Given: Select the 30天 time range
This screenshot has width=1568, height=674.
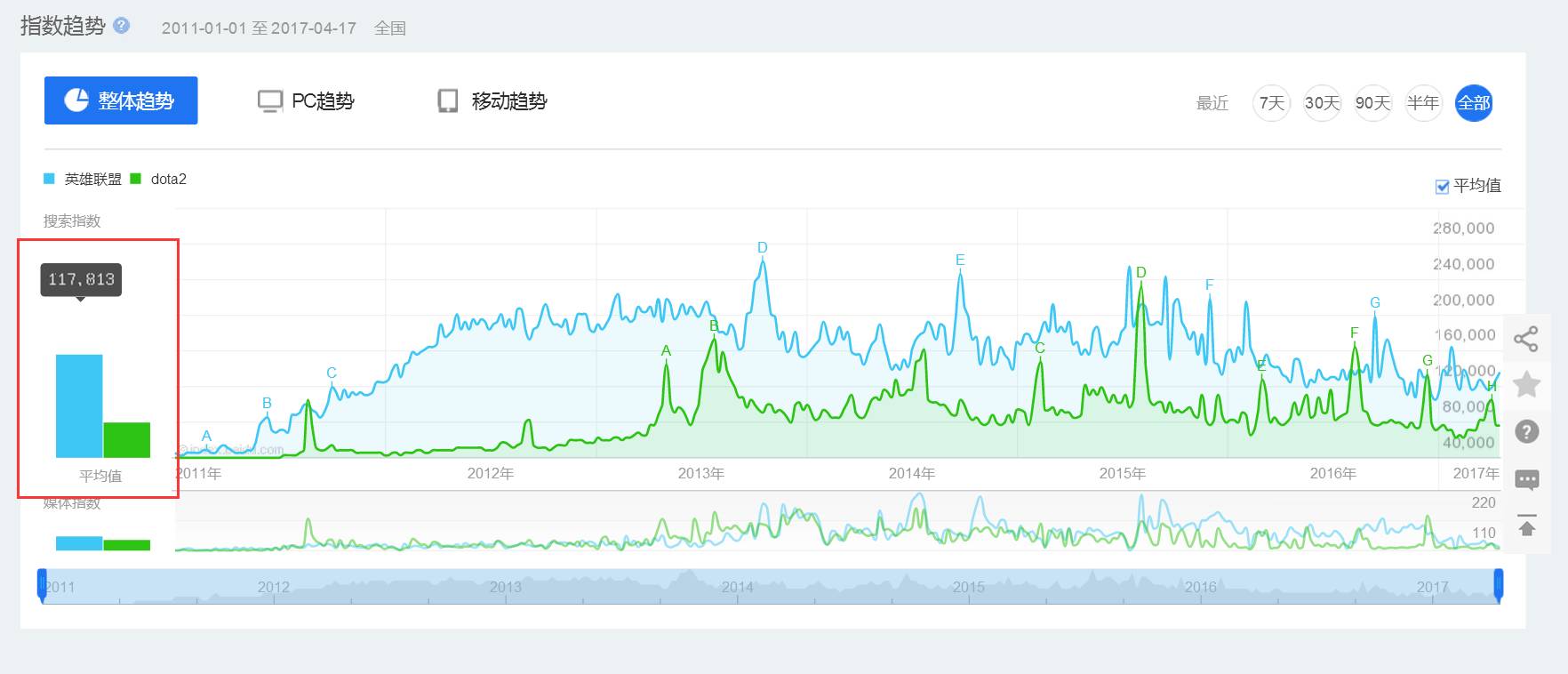Looking at the screenshot, I should tap(1322, 103).
